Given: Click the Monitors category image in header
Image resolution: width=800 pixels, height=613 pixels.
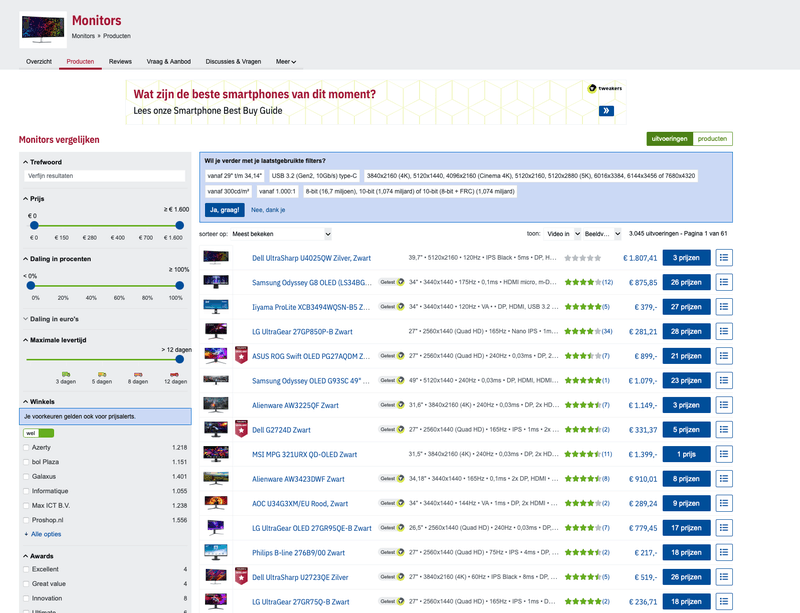Looking at the screenshot, I should [x=43, y=30].
